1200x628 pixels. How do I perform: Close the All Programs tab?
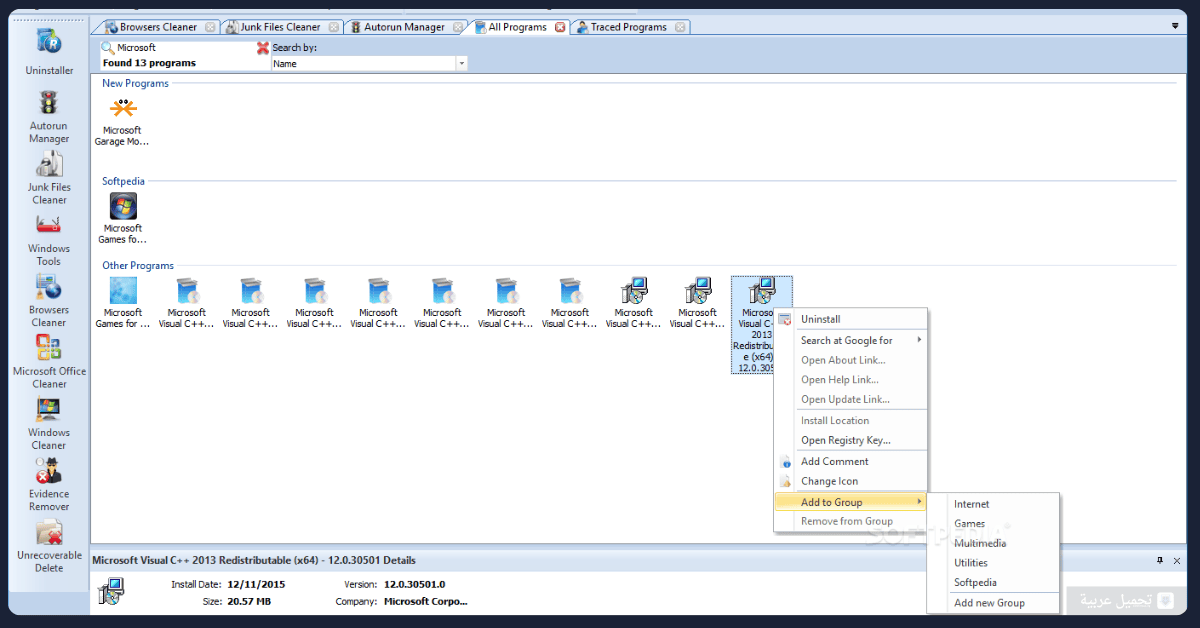coord(559,27)
